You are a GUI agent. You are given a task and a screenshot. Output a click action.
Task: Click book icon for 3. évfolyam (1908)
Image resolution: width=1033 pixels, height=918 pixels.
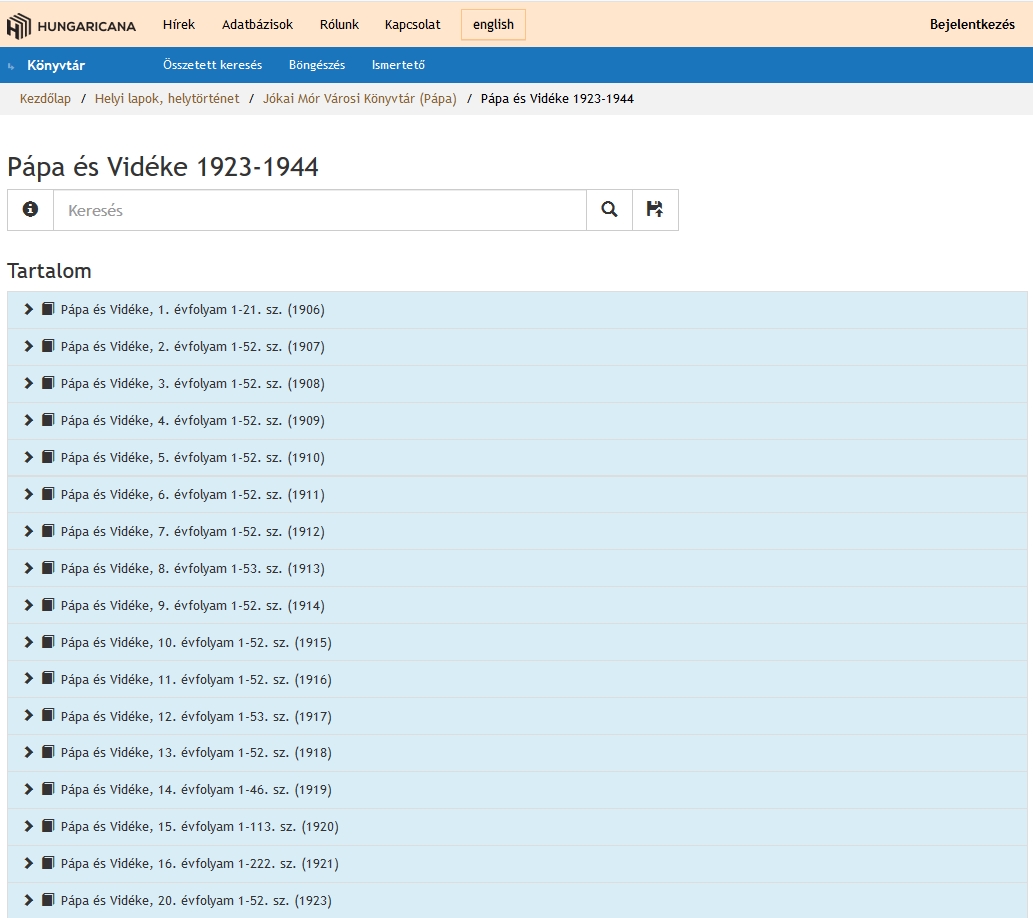47,382
